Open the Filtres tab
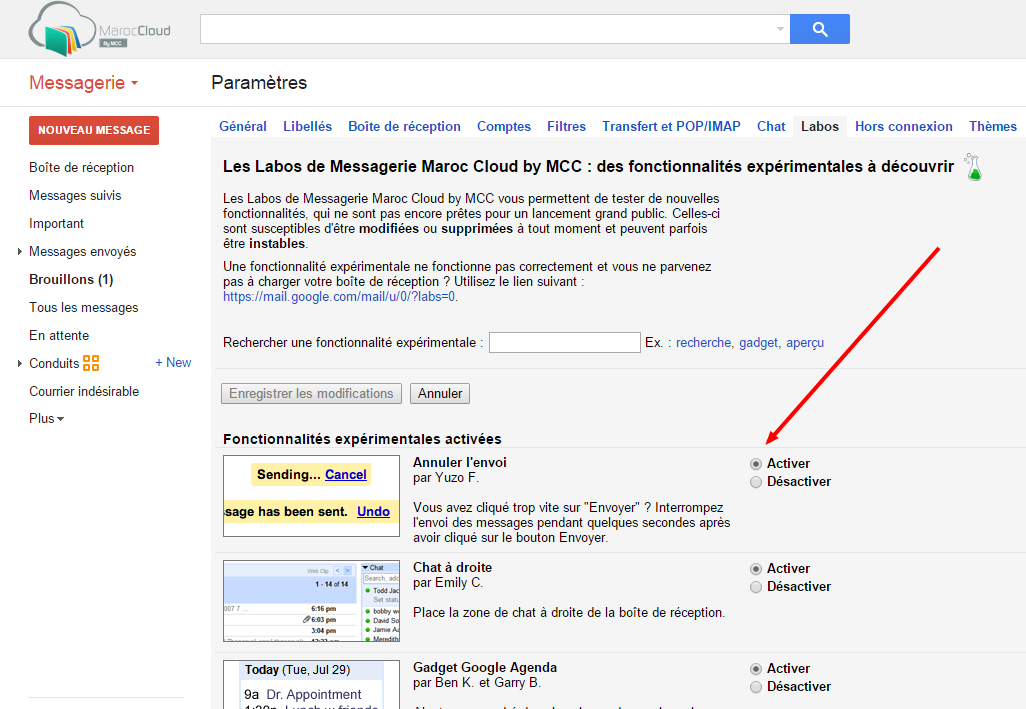1026x709 pixels. point(567,126)
